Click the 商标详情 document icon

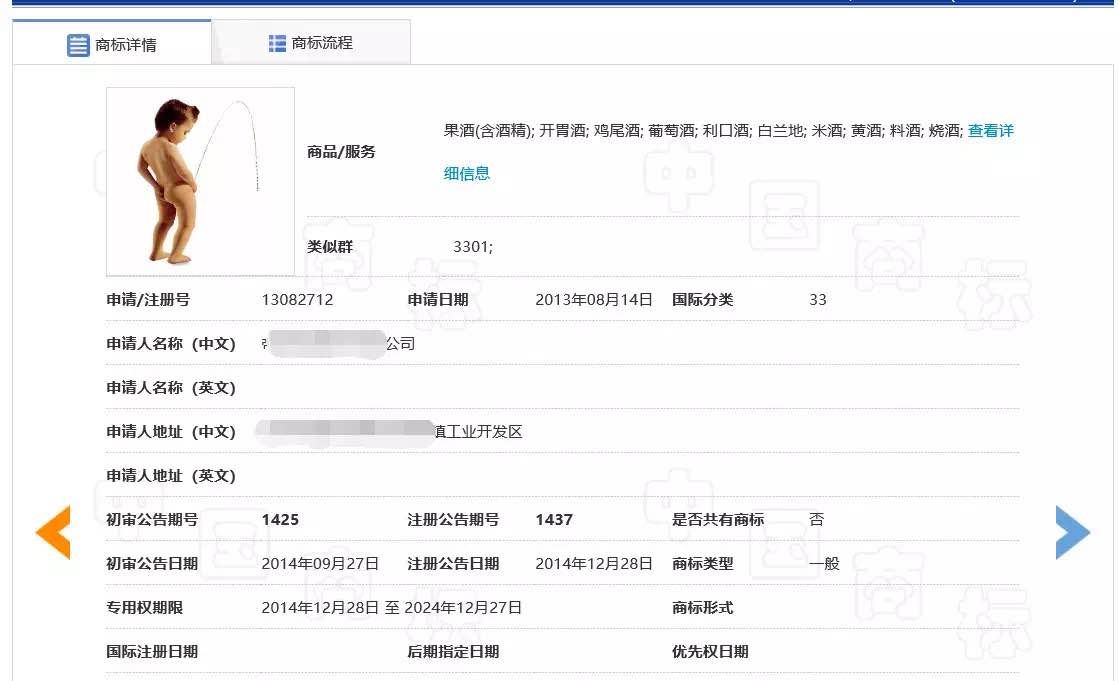(78, 45)
